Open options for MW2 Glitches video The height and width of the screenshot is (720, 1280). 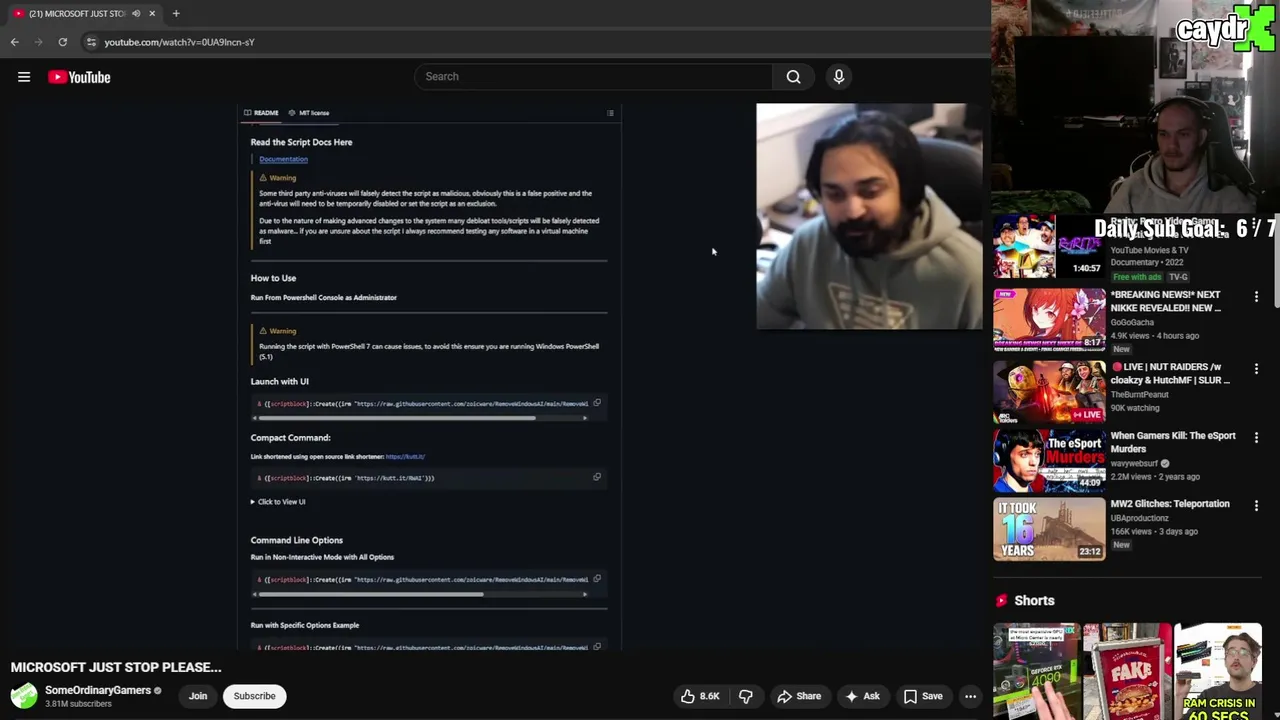click(1256, 506)
